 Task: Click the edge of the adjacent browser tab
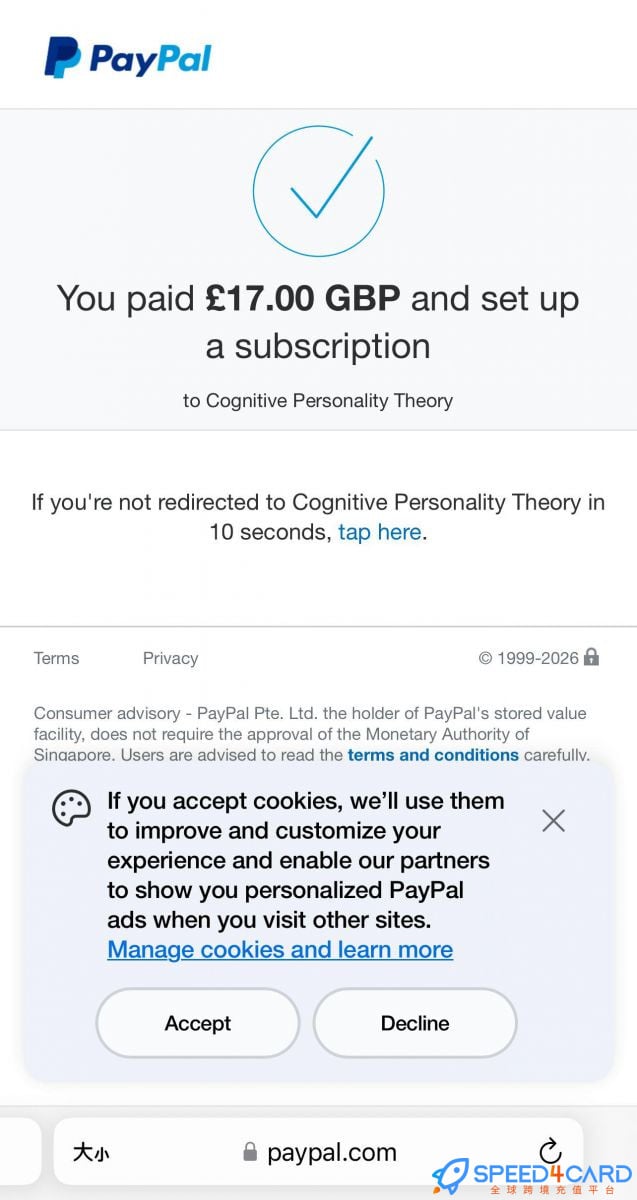[x=20, y=1151]
